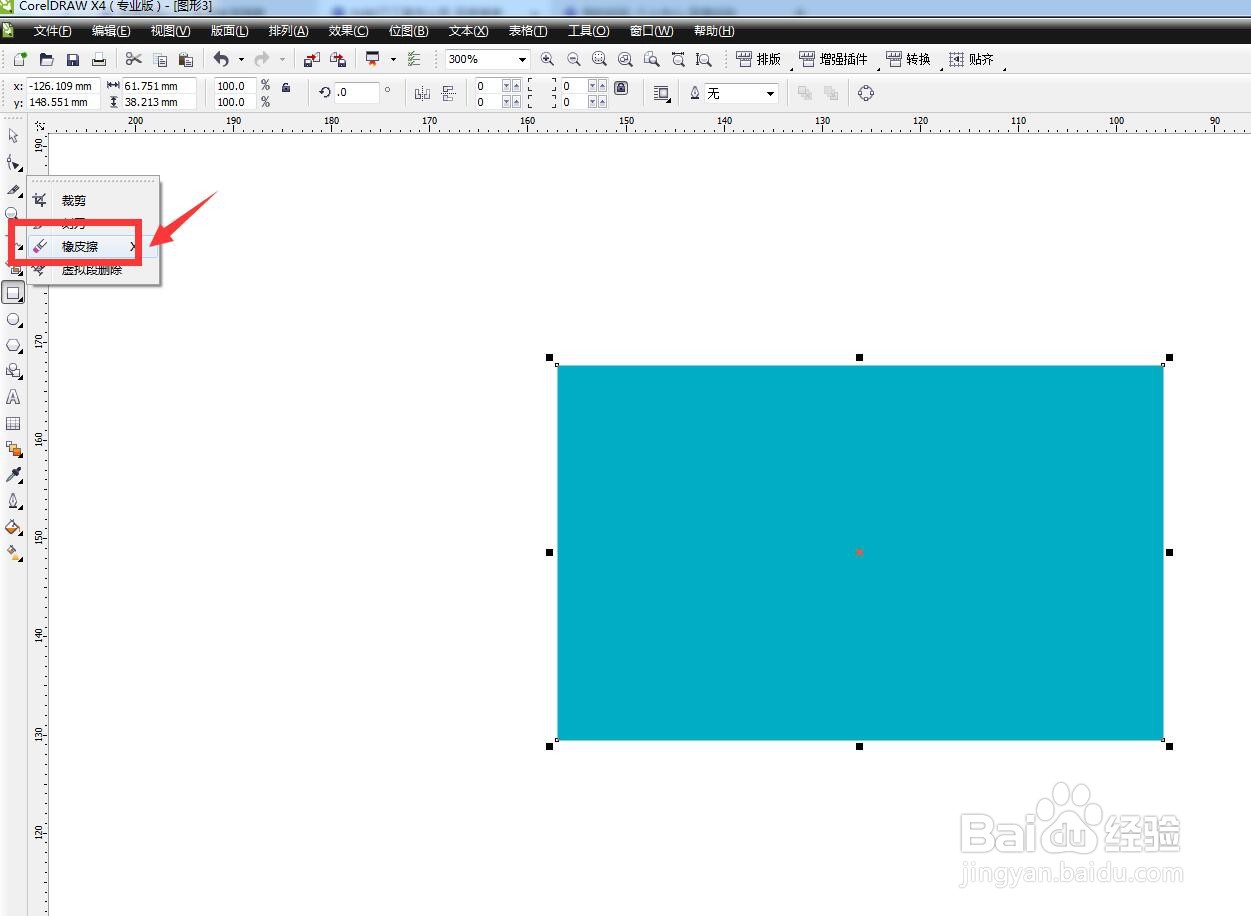1251x916 pixels.
Task: Click the Convert to curves icon
Action: click(866, 93)
